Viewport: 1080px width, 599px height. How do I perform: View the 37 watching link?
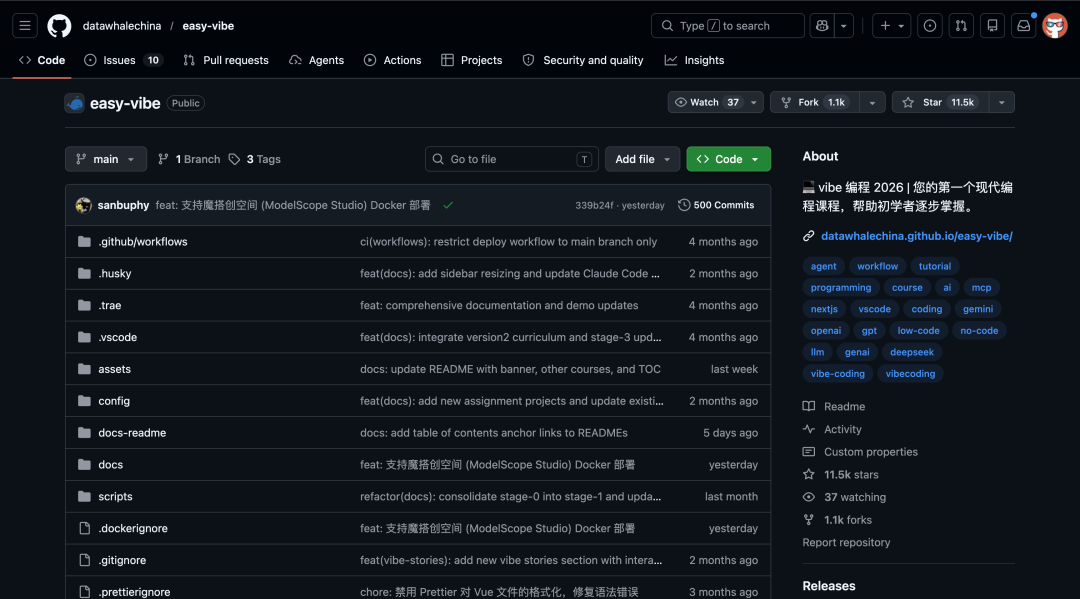pos(855,498)
